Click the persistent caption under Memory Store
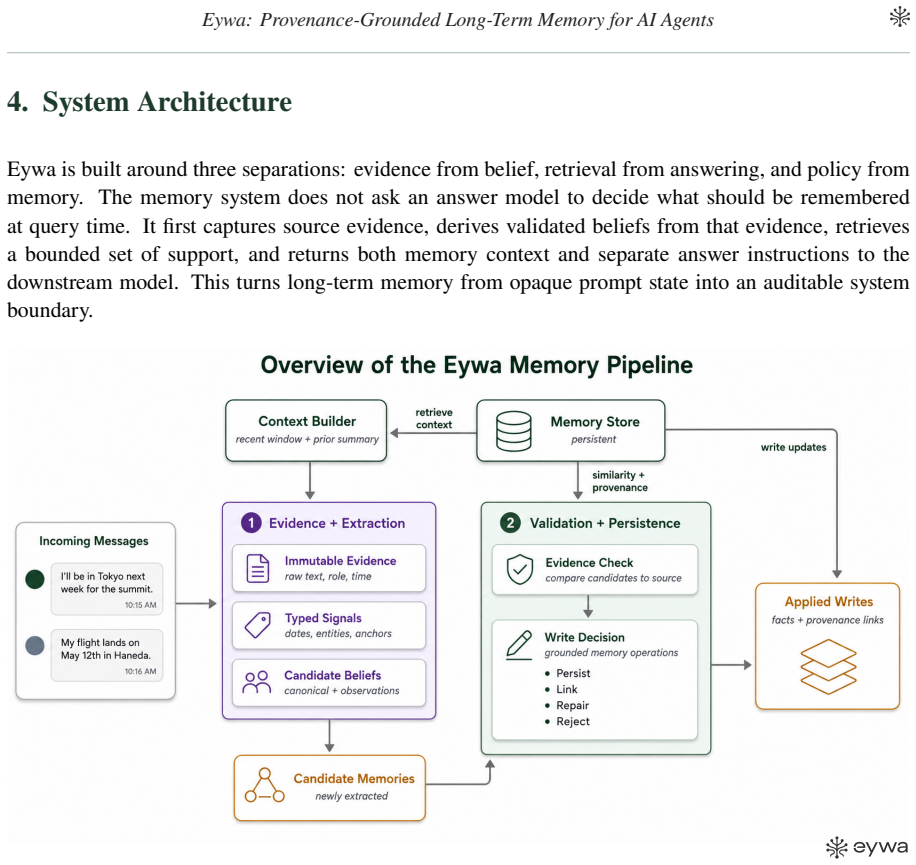The width and height of the screenshot is (916, 865). (x=594, y=439)
